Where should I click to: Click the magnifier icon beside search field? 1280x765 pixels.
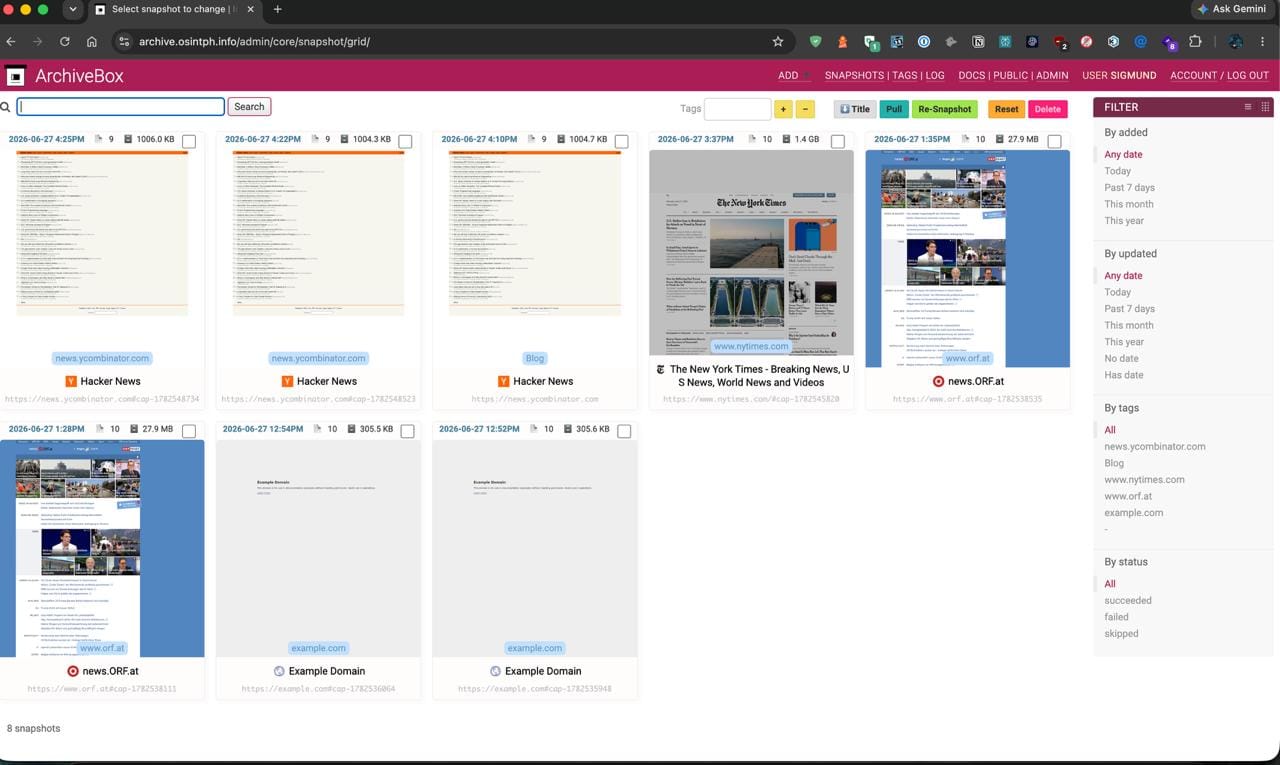pos(6,107)
